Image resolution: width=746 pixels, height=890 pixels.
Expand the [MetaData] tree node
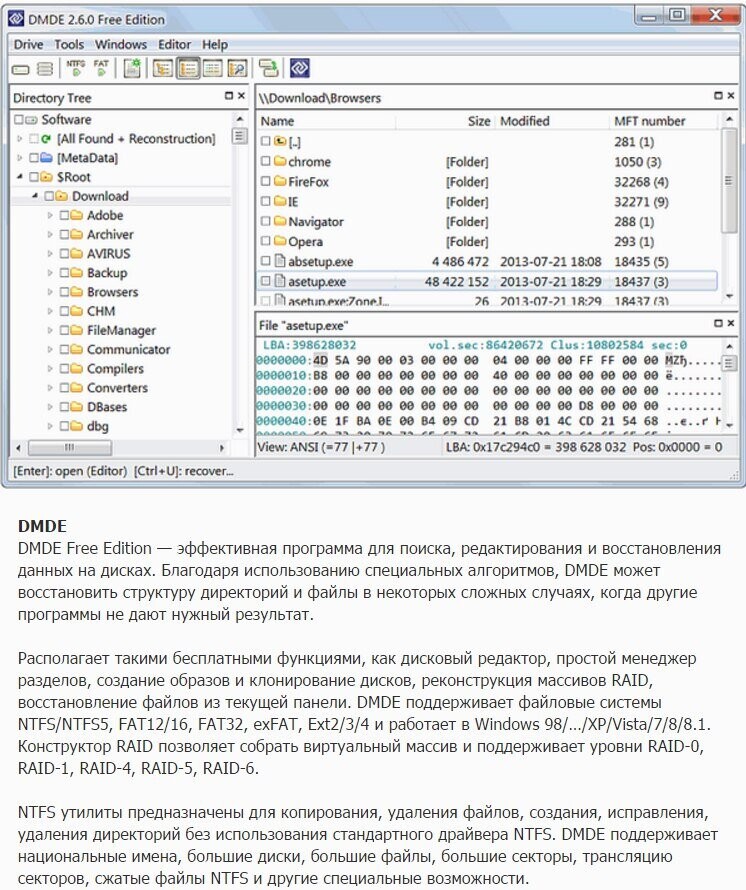[x=20, y=158]
